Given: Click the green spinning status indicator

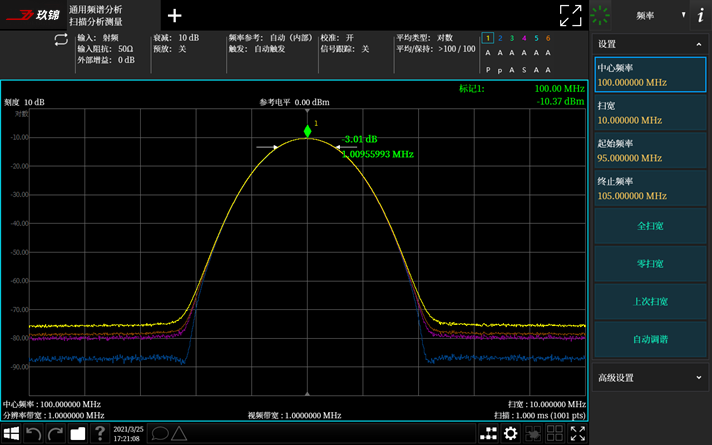Looking at the screenshot, I should [600, 15].
